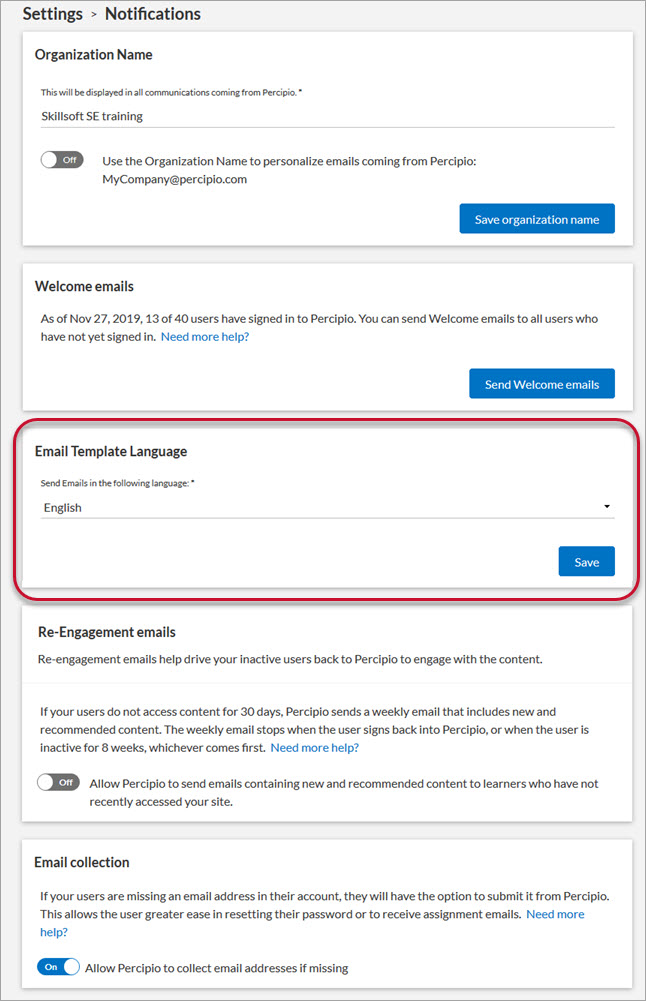Click the Notifications breadcrumb title
Screen dimensions: 646x1001
tap(152, 14)
